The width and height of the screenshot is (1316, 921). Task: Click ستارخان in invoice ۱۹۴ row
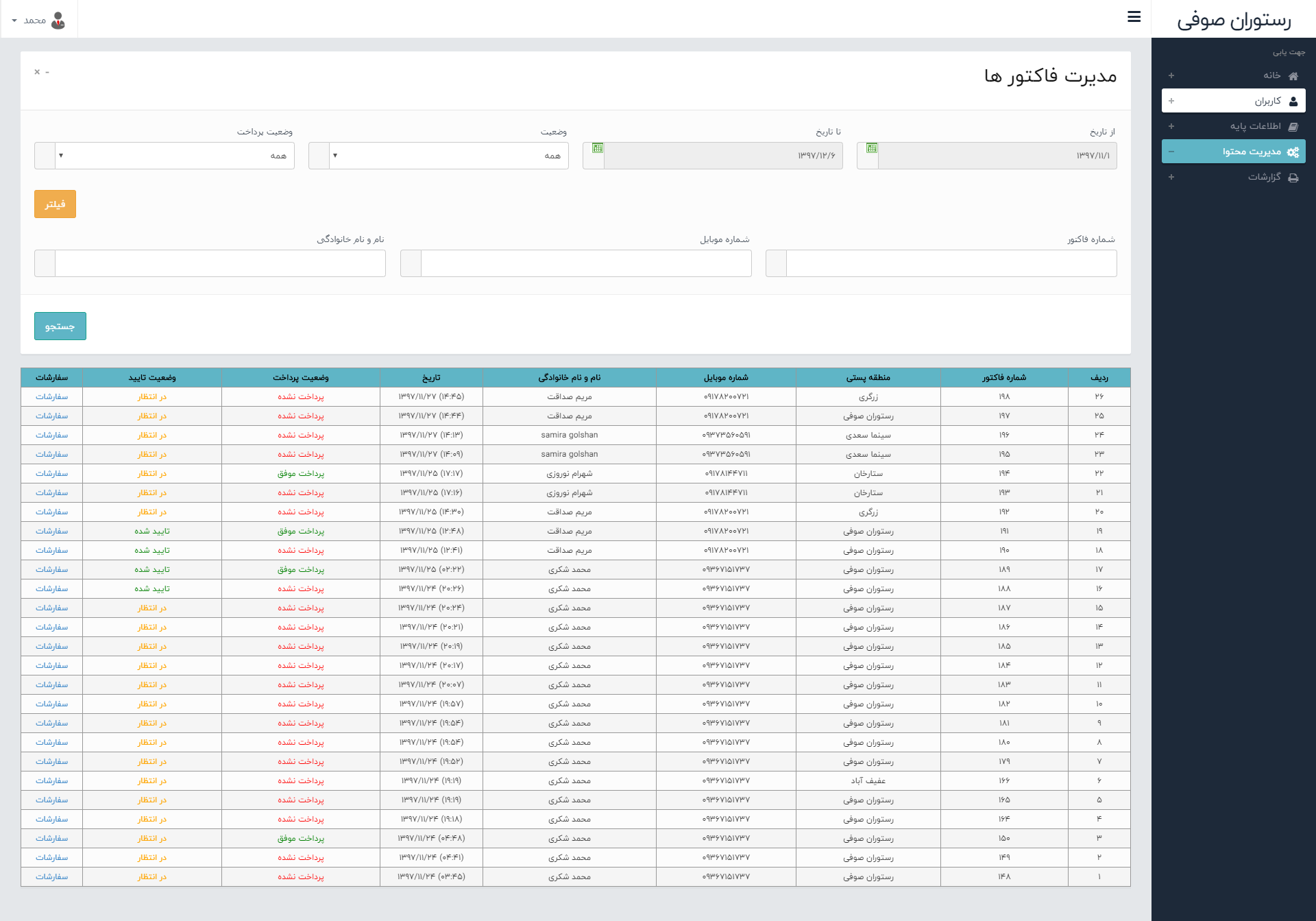868,473
